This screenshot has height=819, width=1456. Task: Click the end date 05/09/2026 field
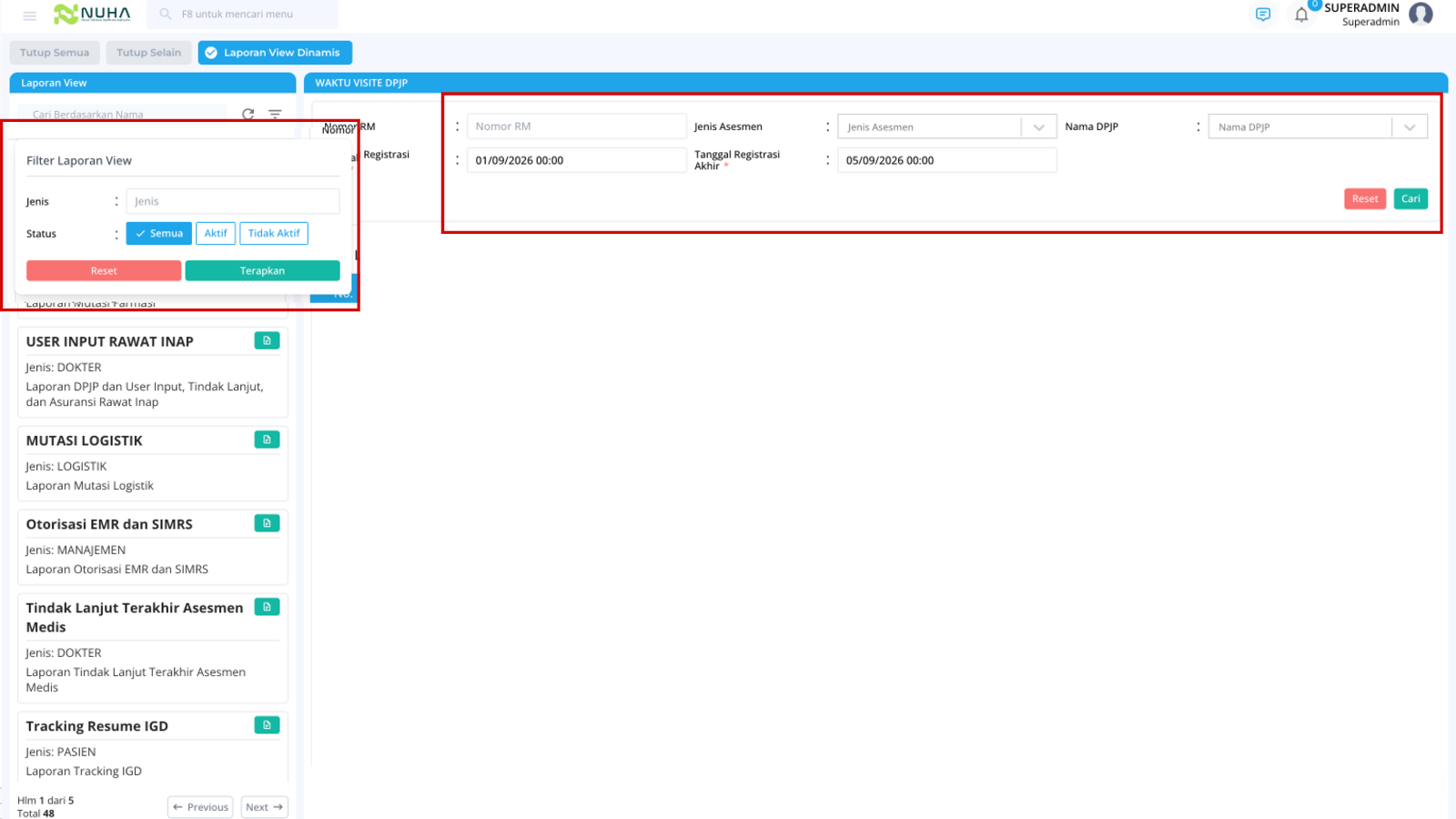pos(947,160)
